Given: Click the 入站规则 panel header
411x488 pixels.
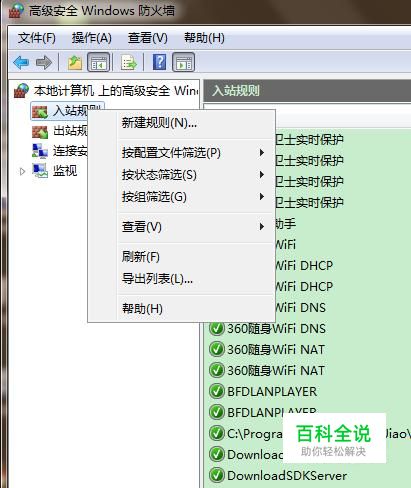Looking at the screenshot, I should click(x=307, y=91).
